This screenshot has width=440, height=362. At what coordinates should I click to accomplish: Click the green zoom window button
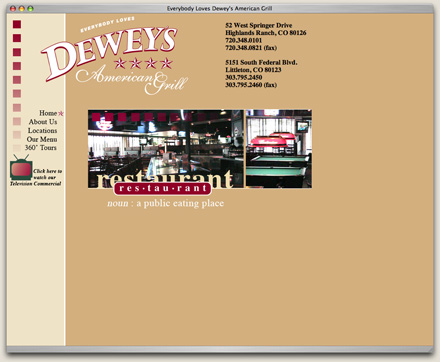[x=30, y=9]
